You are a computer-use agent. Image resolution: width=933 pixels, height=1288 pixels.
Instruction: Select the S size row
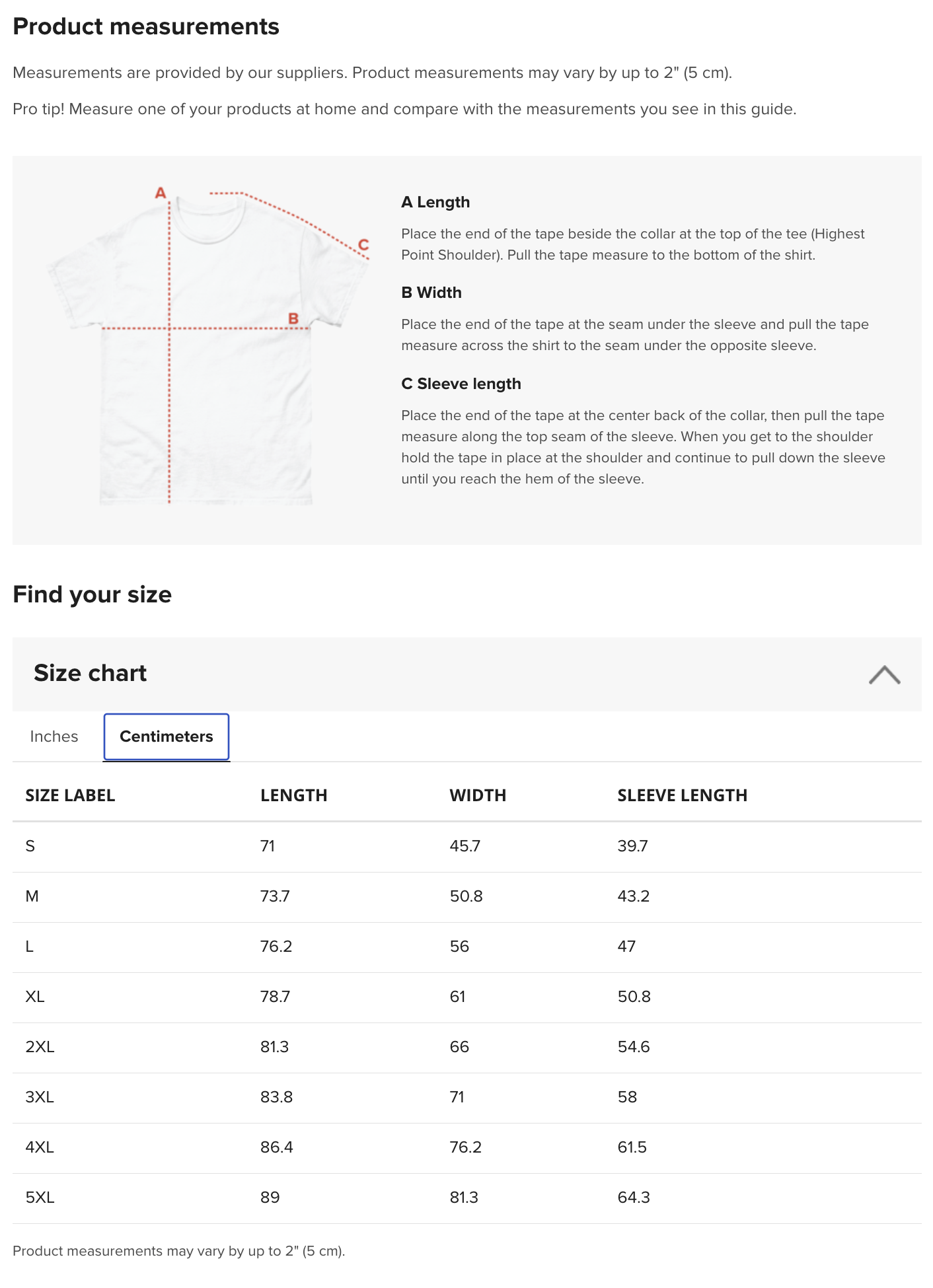[x=466, y=847]
